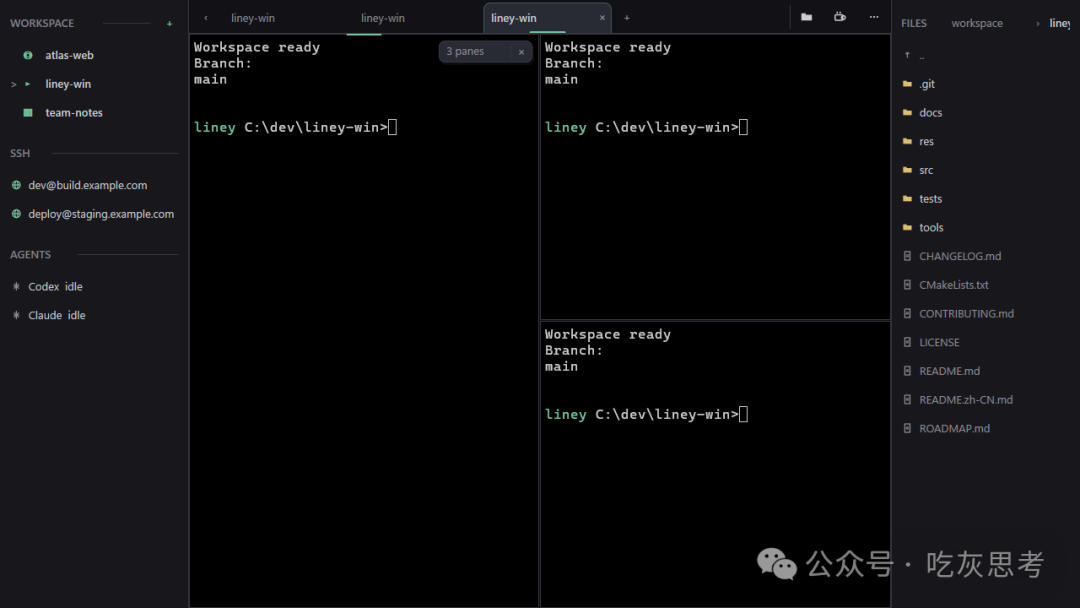Click the globe icon for deploy@staging.example.com
This screenshot has width=1080, height=608.
[17, 214]
